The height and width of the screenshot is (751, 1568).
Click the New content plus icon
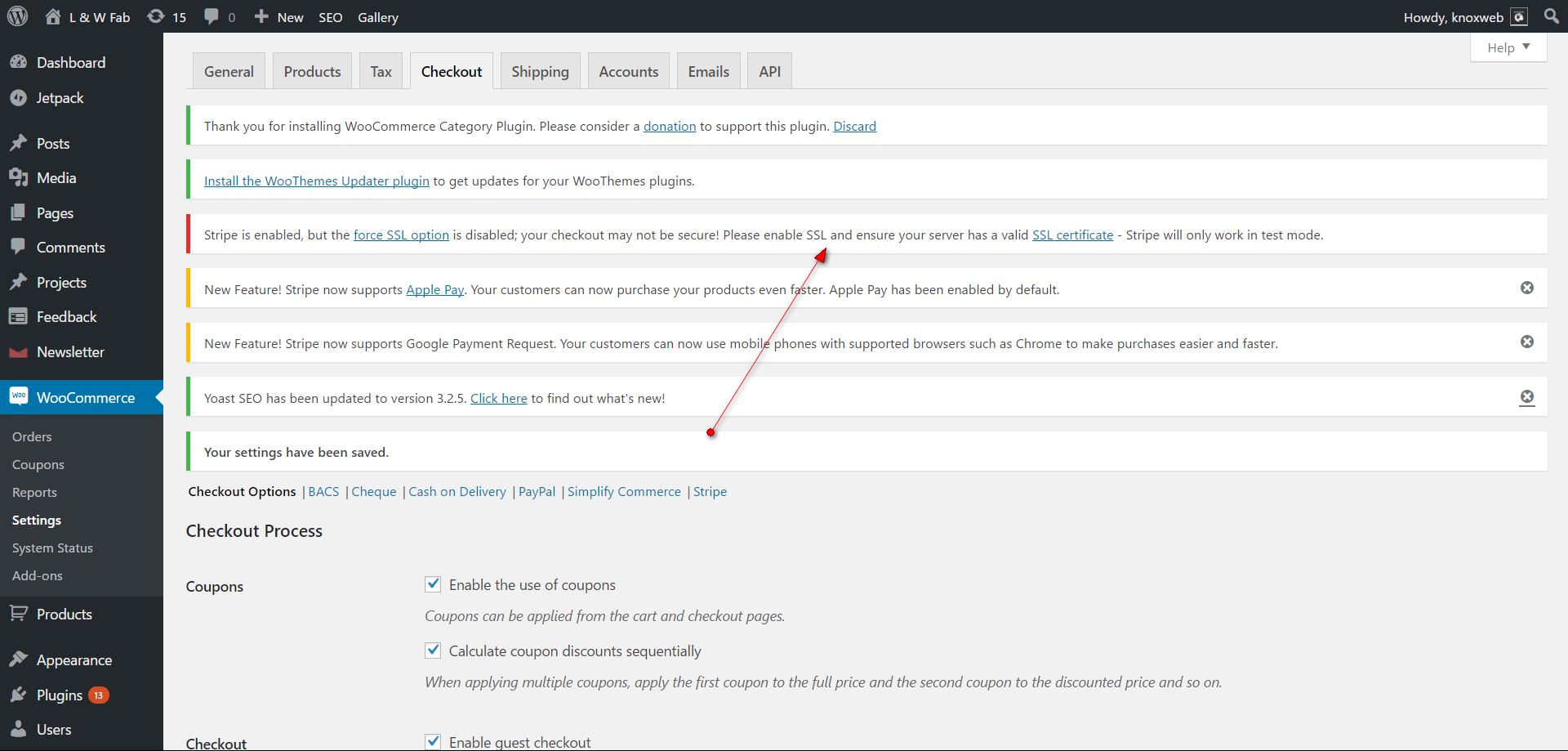click(x=261, y=16)
